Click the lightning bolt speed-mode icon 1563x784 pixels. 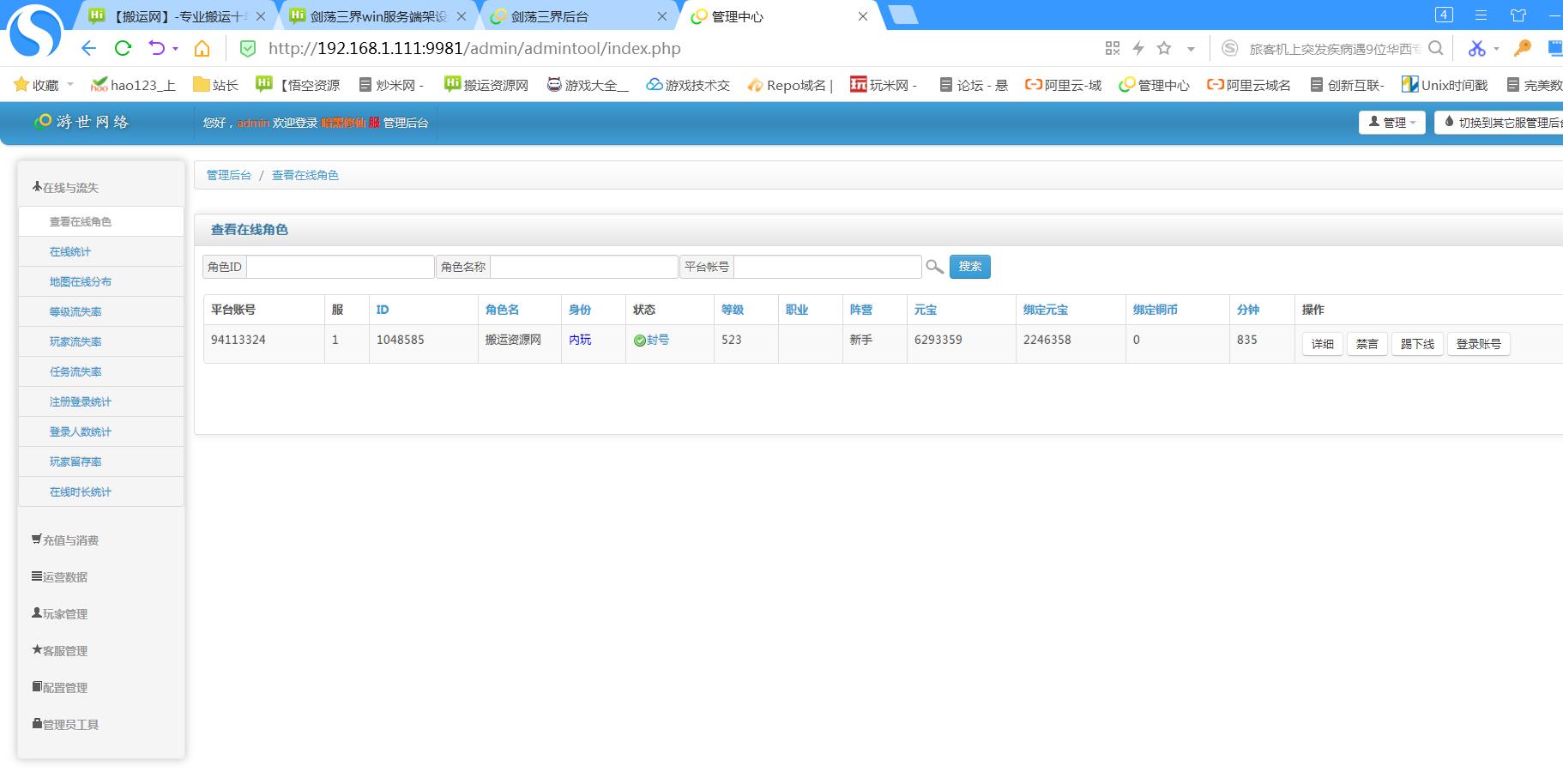click(x=1138, y=48)
